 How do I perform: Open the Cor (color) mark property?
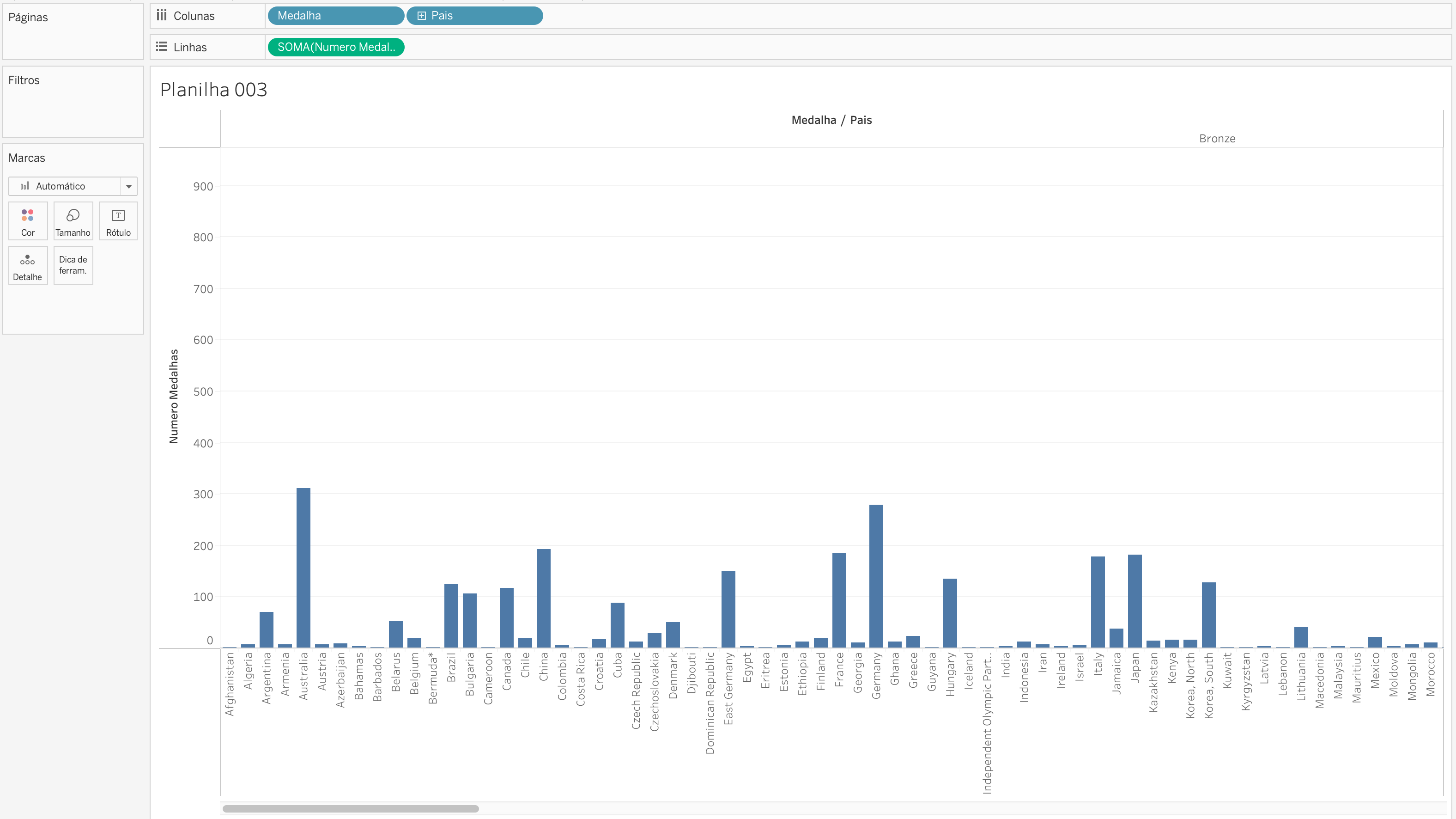27,220
